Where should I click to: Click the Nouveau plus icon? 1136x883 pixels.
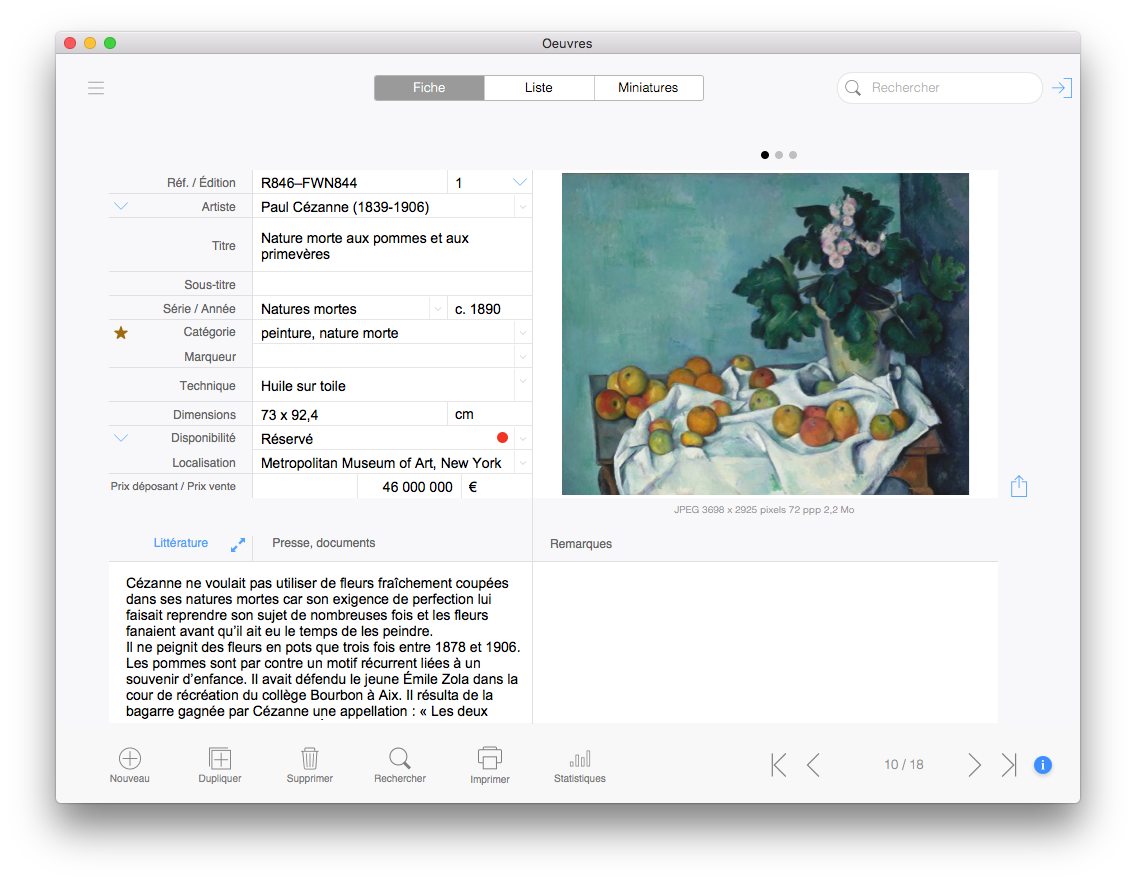(x=130, y=759)
